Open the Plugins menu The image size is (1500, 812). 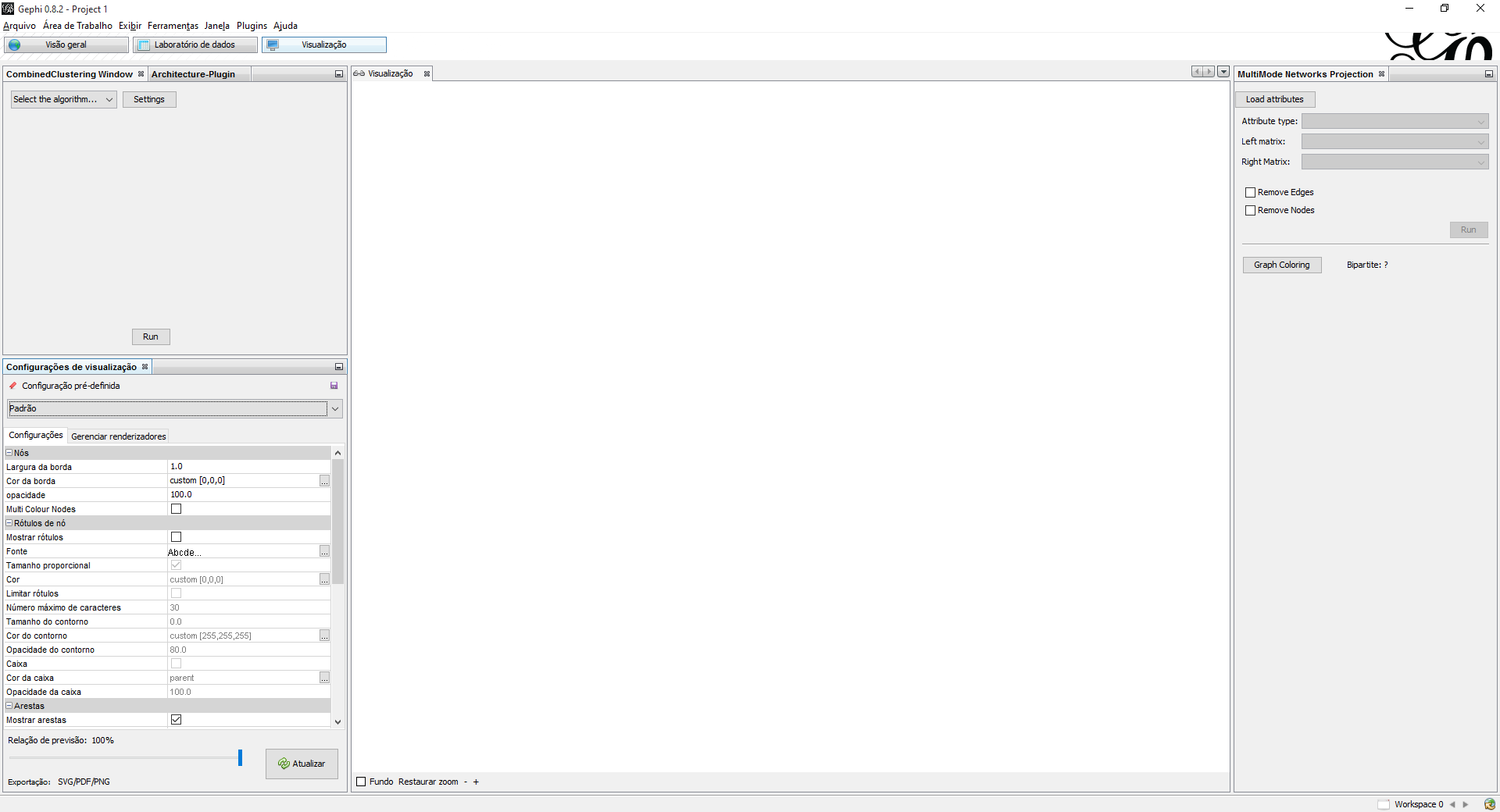(252, 26)
